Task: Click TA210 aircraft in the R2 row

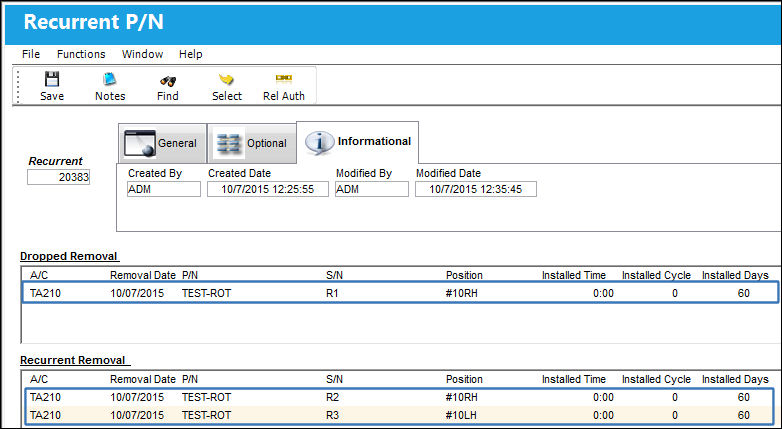Action: click(45, 398)
